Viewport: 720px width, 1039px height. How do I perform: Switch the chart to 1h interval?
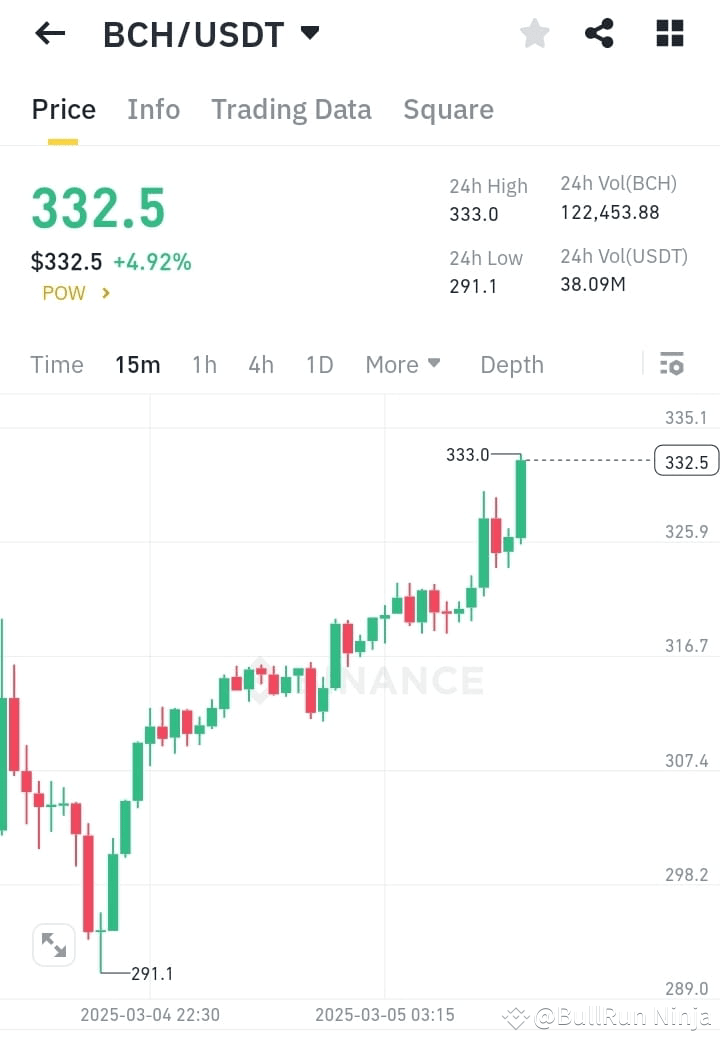[x=203, y=364]
